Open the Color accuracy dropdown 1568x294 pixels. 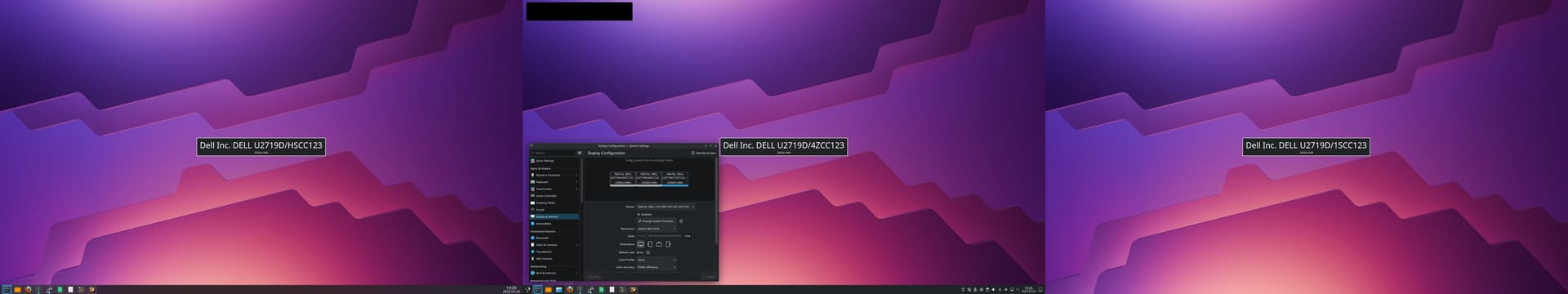657,267
